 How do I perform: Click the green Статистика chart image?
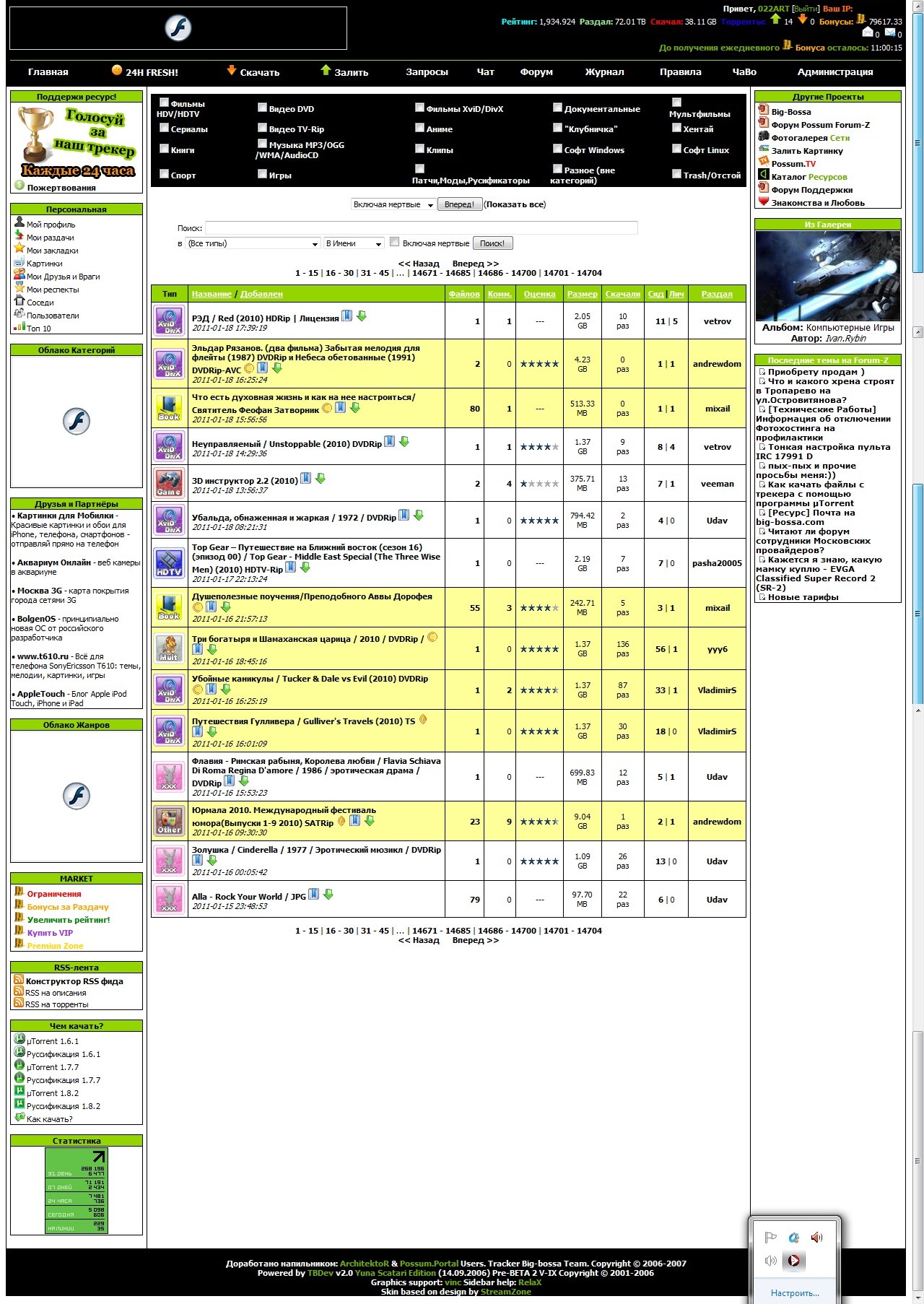click(x=77, y=1191)
